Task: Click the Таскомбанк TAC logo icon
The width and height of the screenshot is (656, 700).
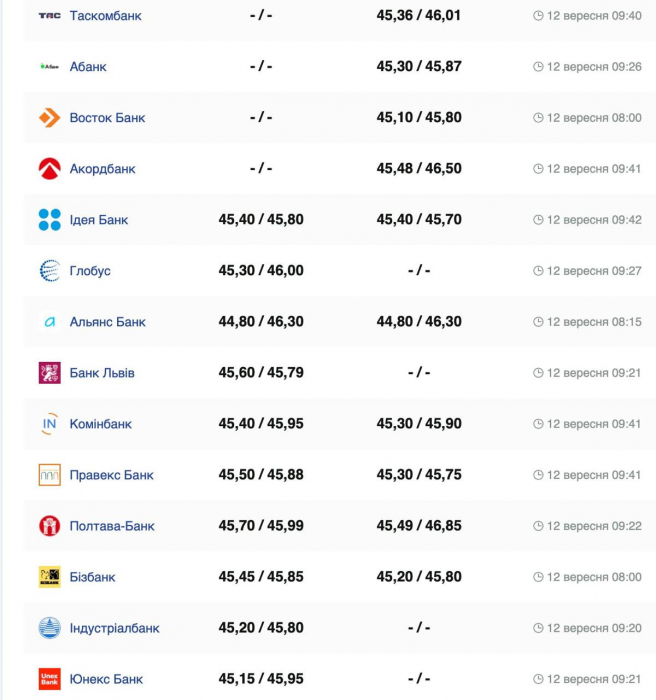Action: [x=50, y=16]
